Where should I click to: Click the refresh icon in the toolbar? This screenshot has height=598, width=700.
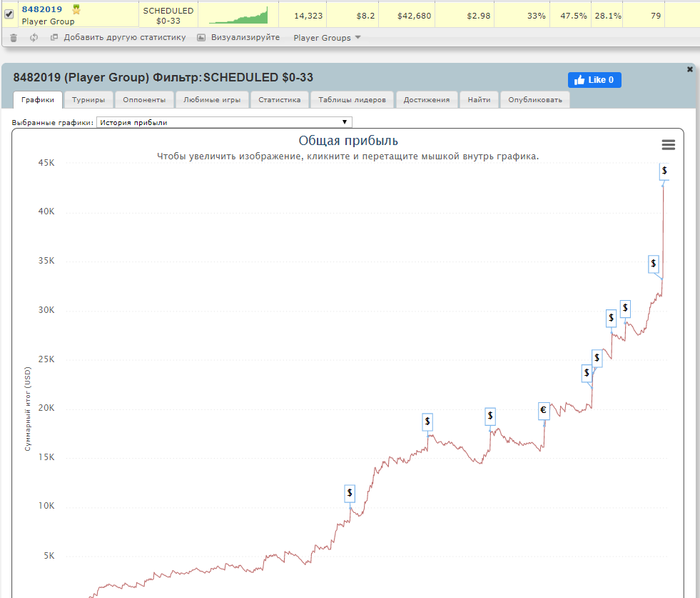(34, 38)
